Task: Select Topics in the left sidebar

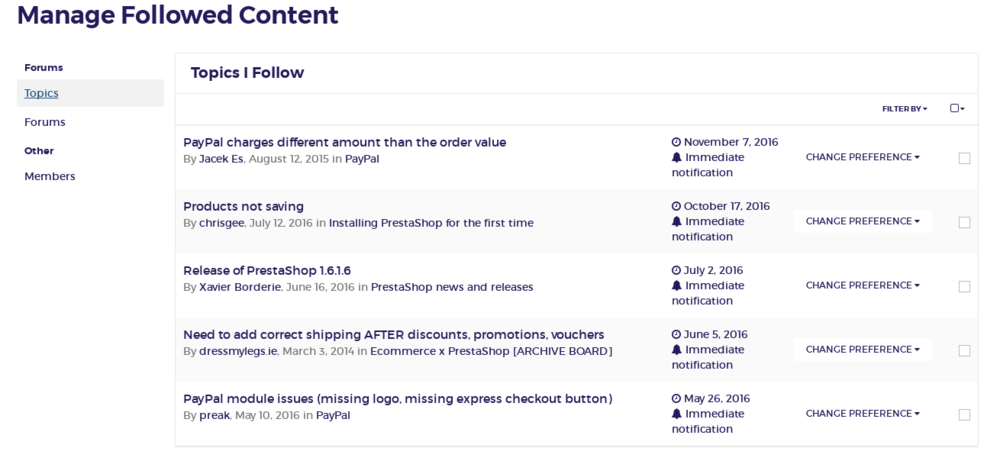Action: [x=42, y=93]
